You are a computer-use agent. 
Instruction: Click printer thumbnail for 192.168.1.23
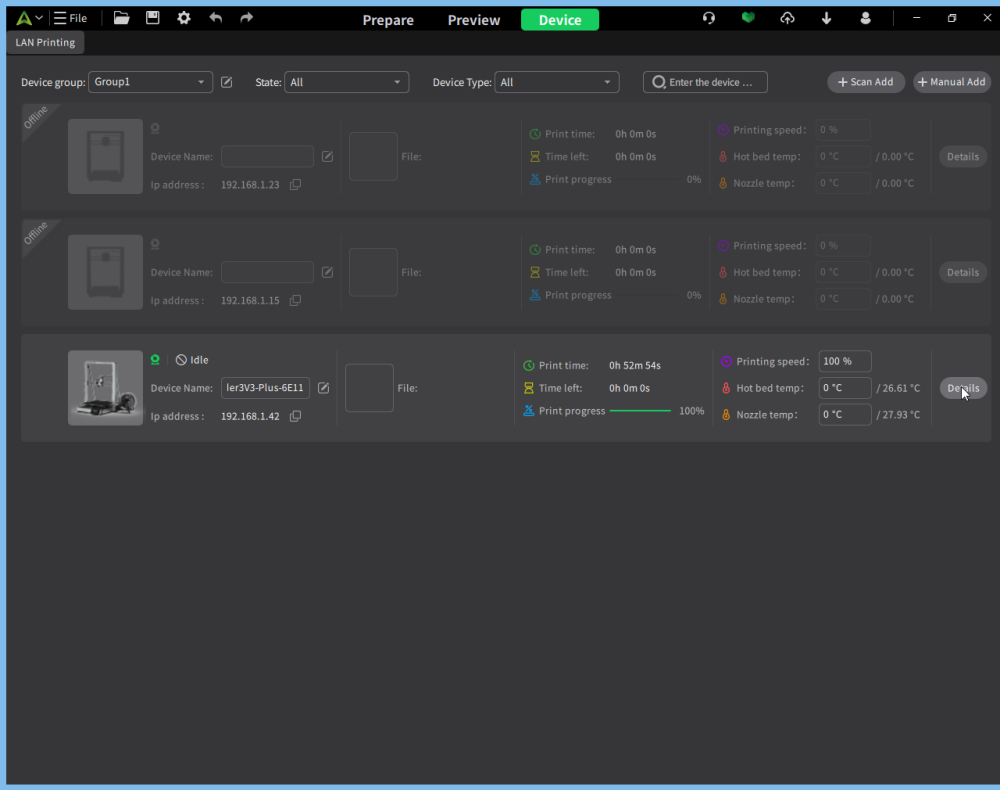click(105, 156)
